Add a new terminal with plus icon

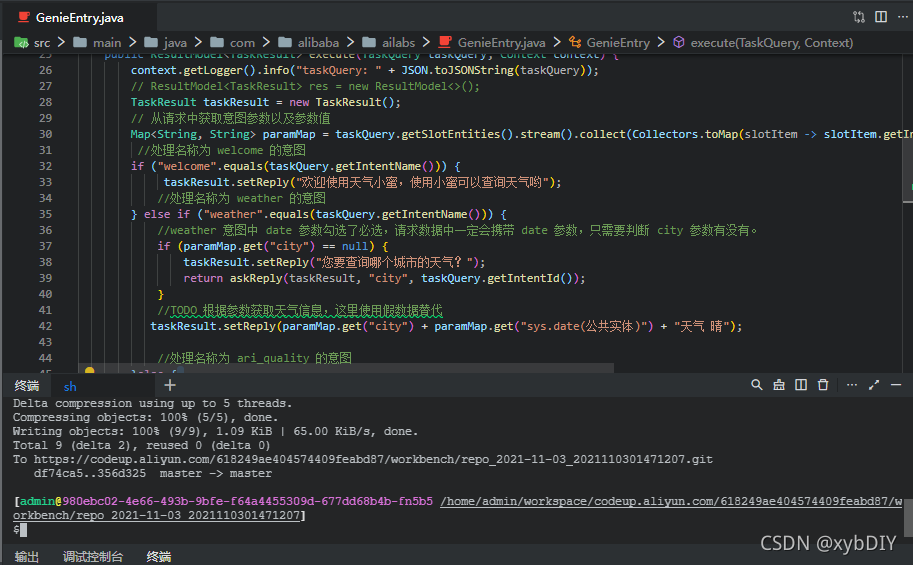[169, 385]
